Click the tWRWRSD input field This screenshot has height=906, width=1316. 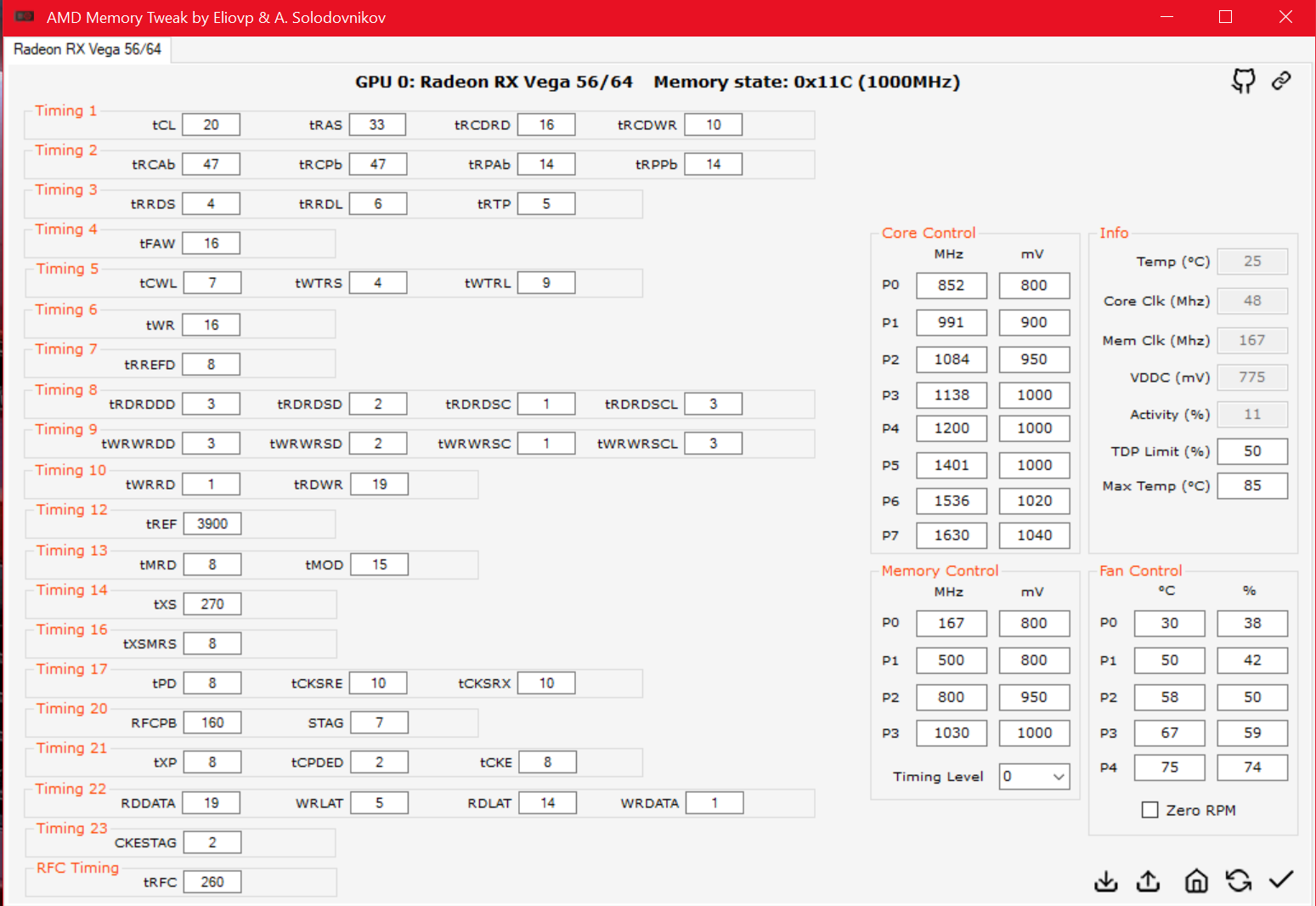pyautogui.click(x=378, y=444)
